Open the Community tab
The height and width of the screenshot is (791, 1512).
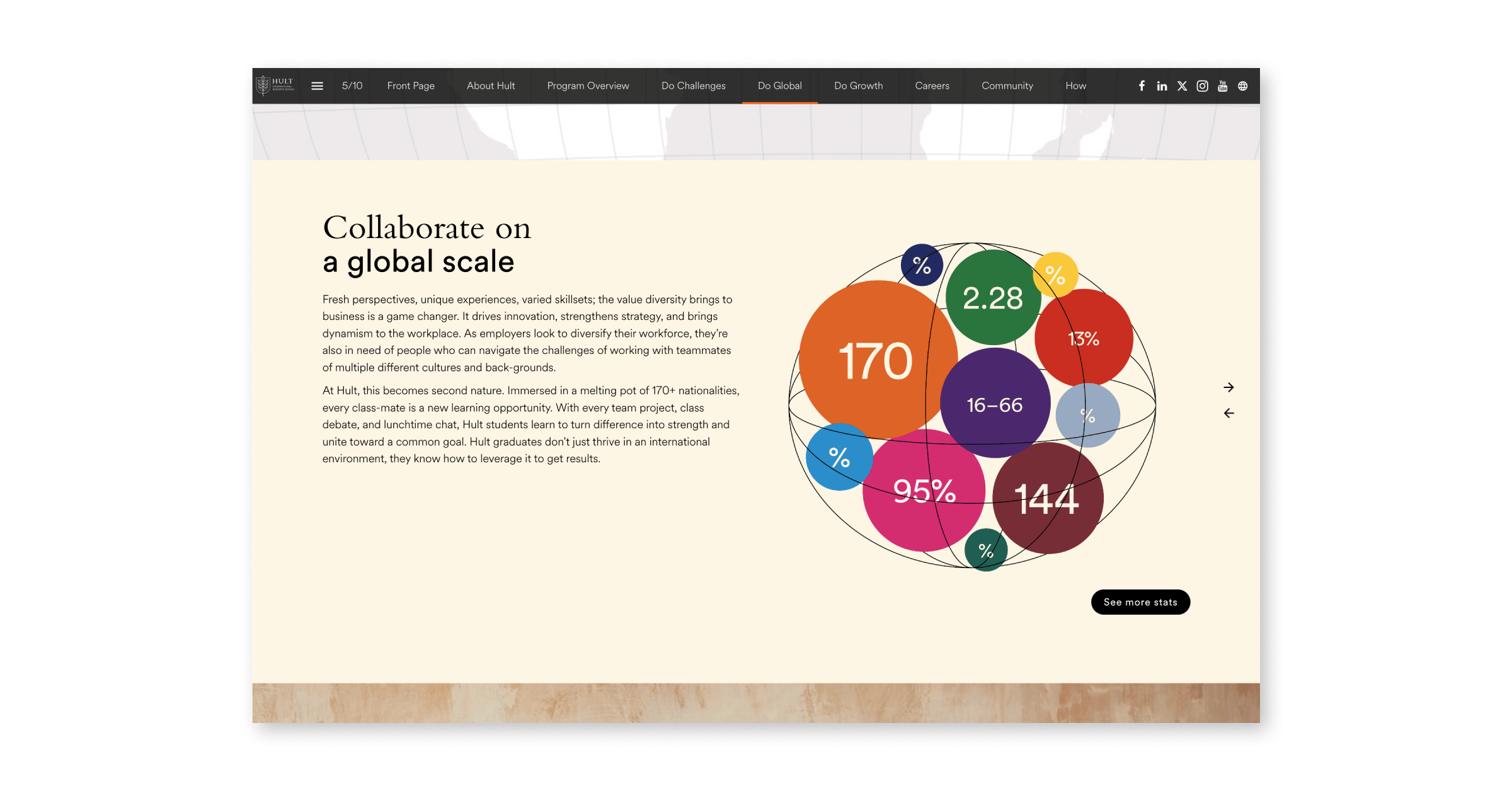pos(1007,86)
